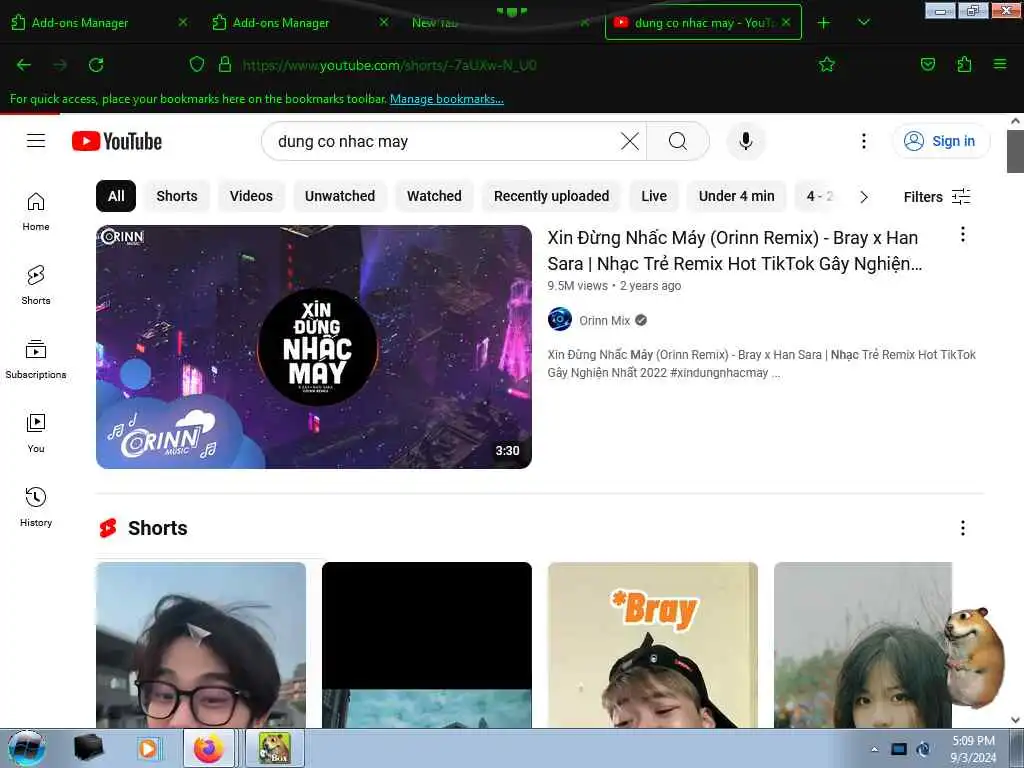Open the Filters panel
Viewport: 1024px width, 768px height.
point(937,197)
